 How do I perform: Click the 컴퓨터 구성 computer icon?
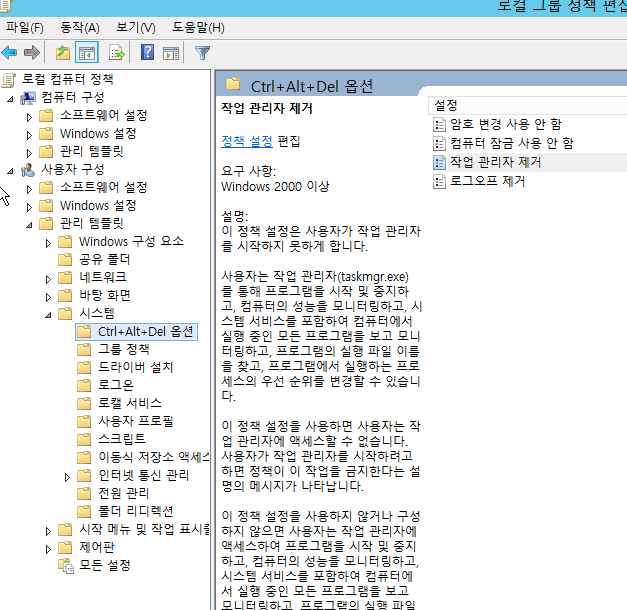coord(28,98)
